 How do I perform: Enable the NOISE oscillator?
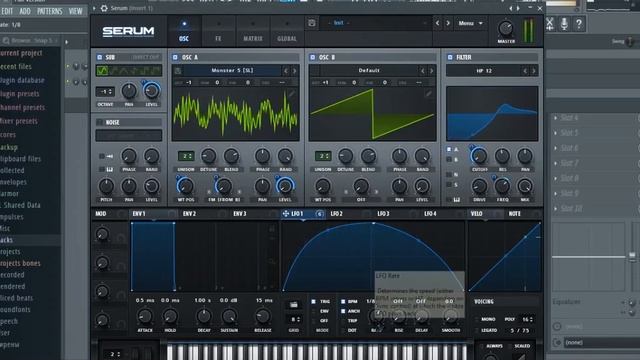99,122
